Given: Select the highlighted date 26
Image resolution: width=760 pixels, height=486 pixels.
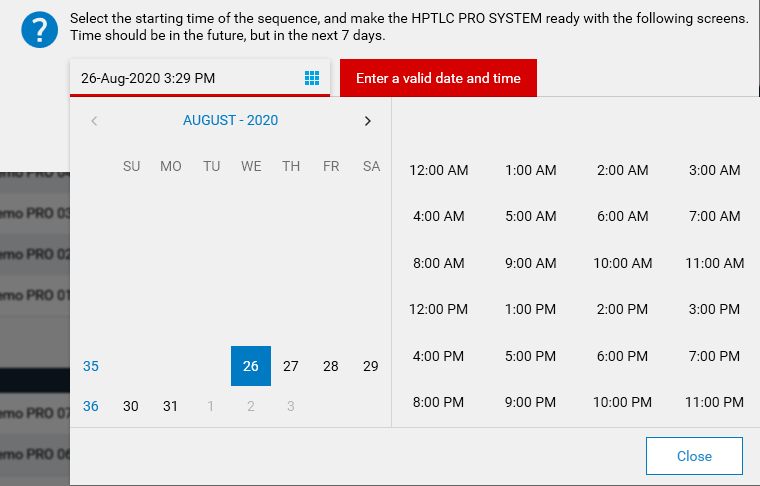Looking at the screenshot, I should tap(251, 366).
